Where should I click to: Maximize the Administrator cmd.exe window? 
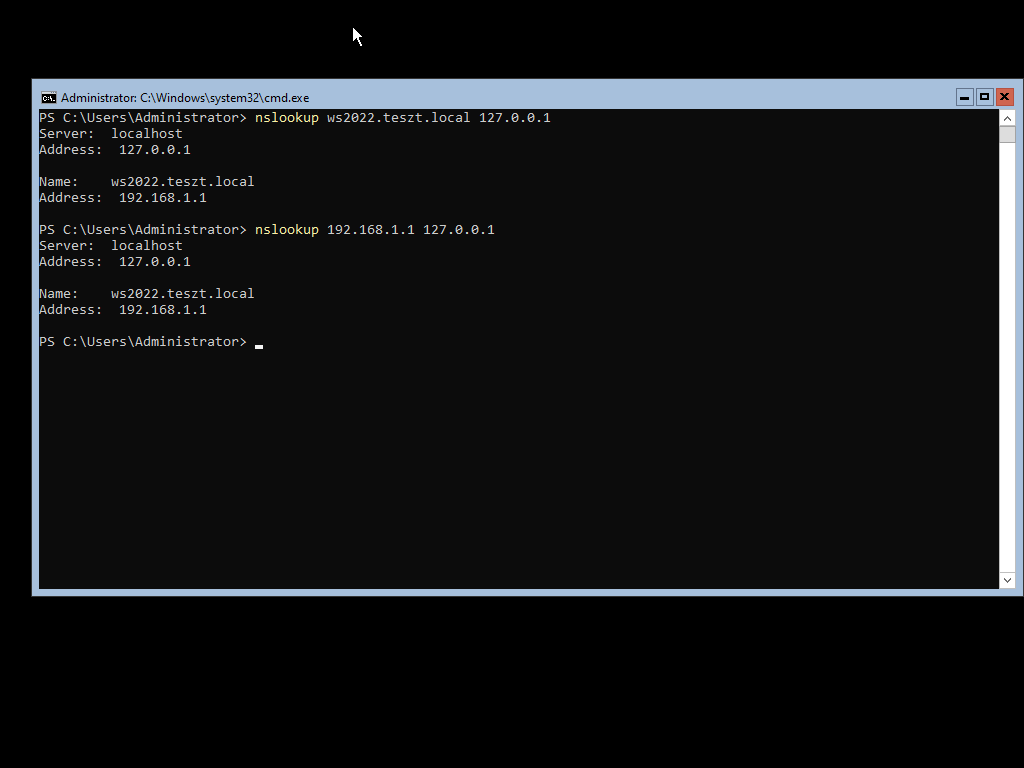point(984,97)
